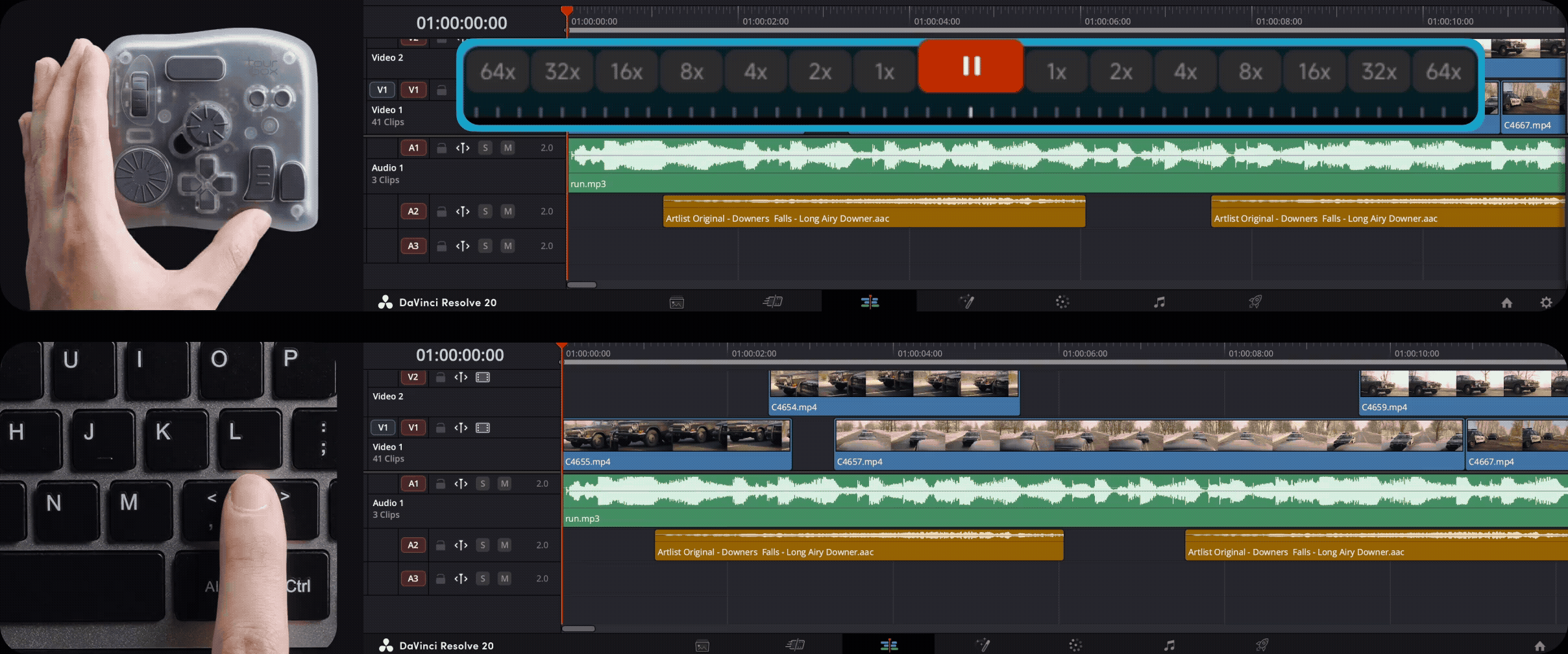Open the Media Pool icon
Image resolution: width=1568 pixels, height=654 pixels.
coord(676,302)
